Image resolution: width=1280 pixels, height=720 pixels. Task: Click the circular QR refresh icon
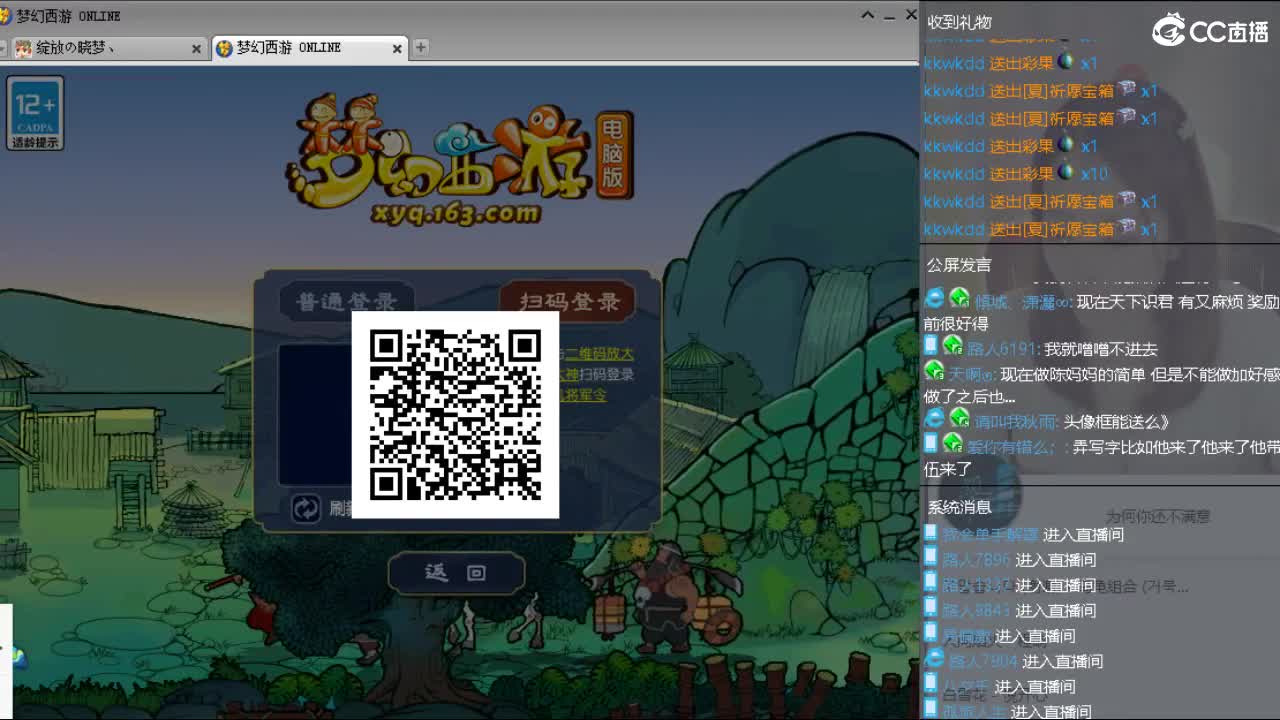[306, 508]
